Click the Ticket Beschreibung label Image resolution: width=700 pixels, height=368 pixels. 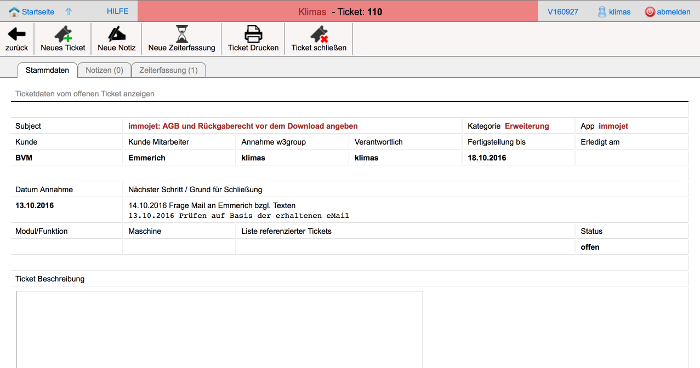[x=50, y=279]
